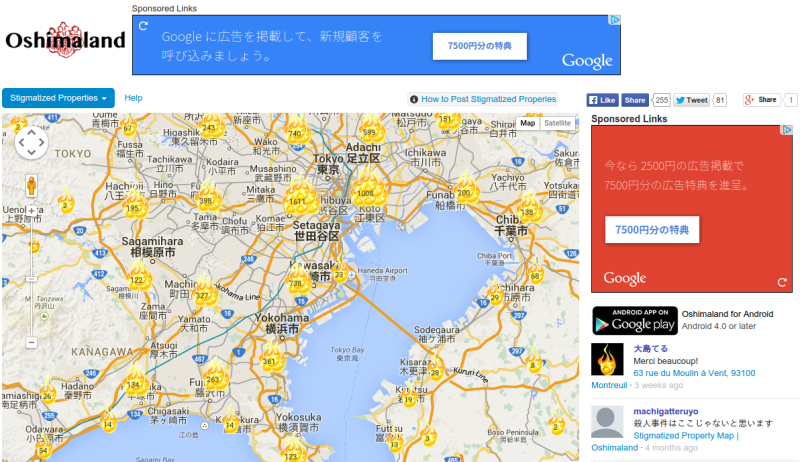Click the flame avatar thumbnail of 大島てる
Image resolution: width=800 pixels, height=462 pixels.
[607, 359]
